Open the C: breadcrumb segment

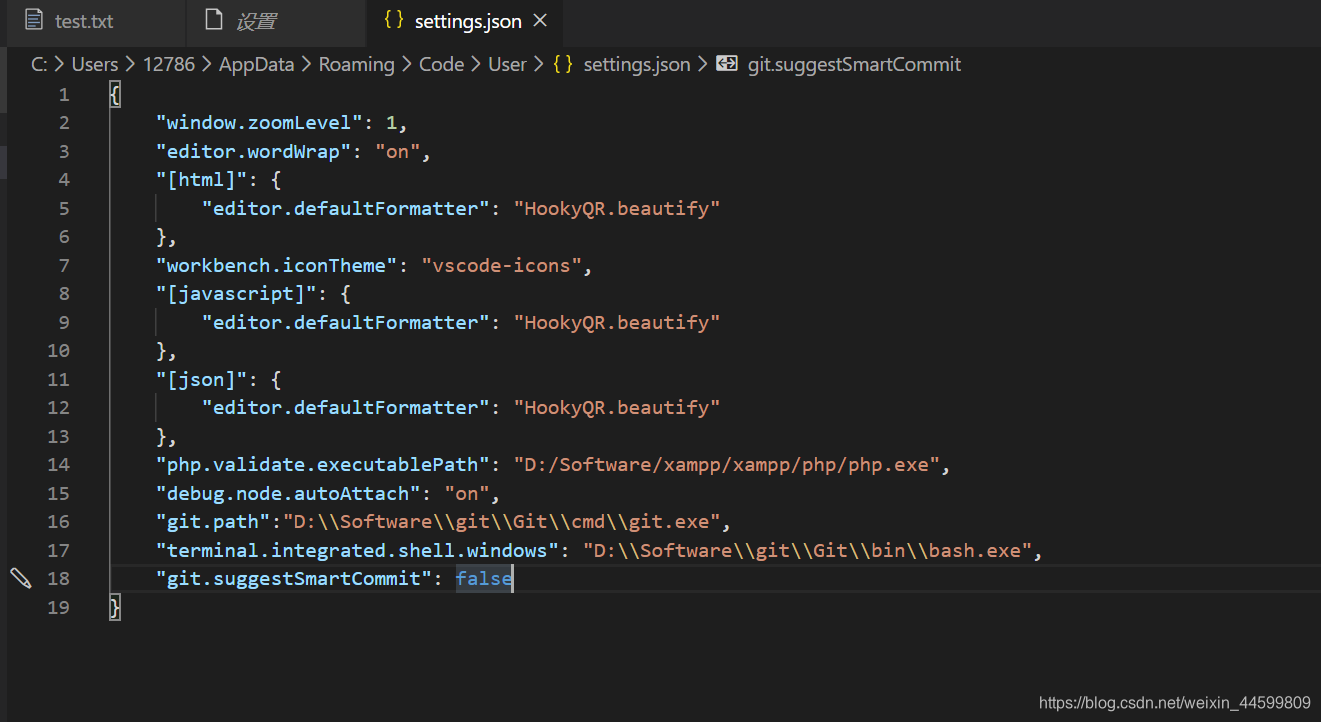pos(39,64)
